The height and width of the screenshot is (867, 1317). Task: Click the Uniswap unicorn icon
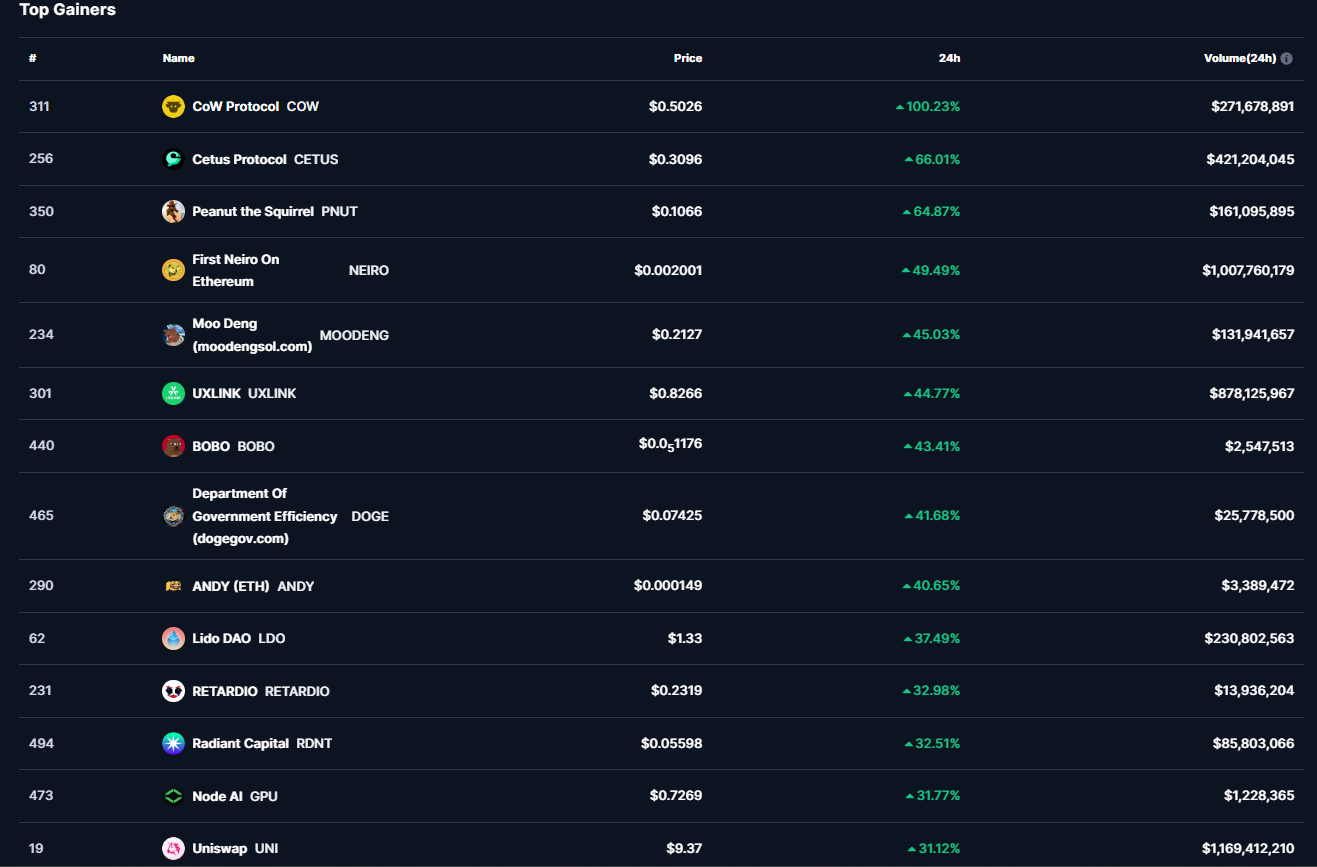point(173,849)
